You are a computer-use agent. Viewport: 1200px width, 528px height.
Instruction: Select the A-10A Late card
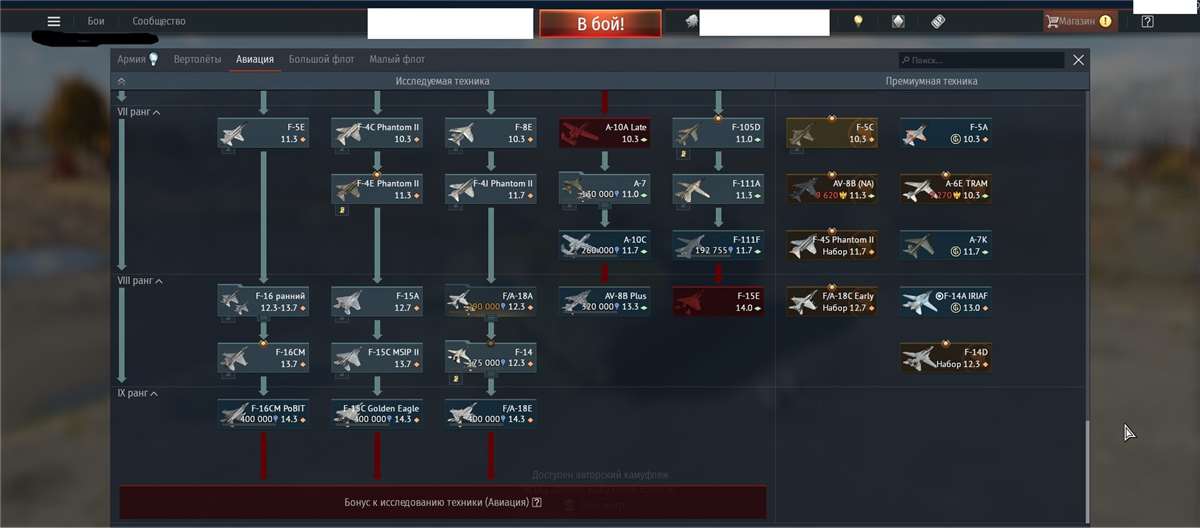(x=604, y=133)
